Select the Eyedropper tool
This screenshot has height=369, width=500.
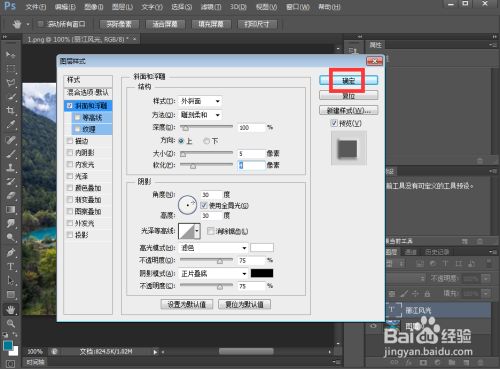(x=10, y=125)
